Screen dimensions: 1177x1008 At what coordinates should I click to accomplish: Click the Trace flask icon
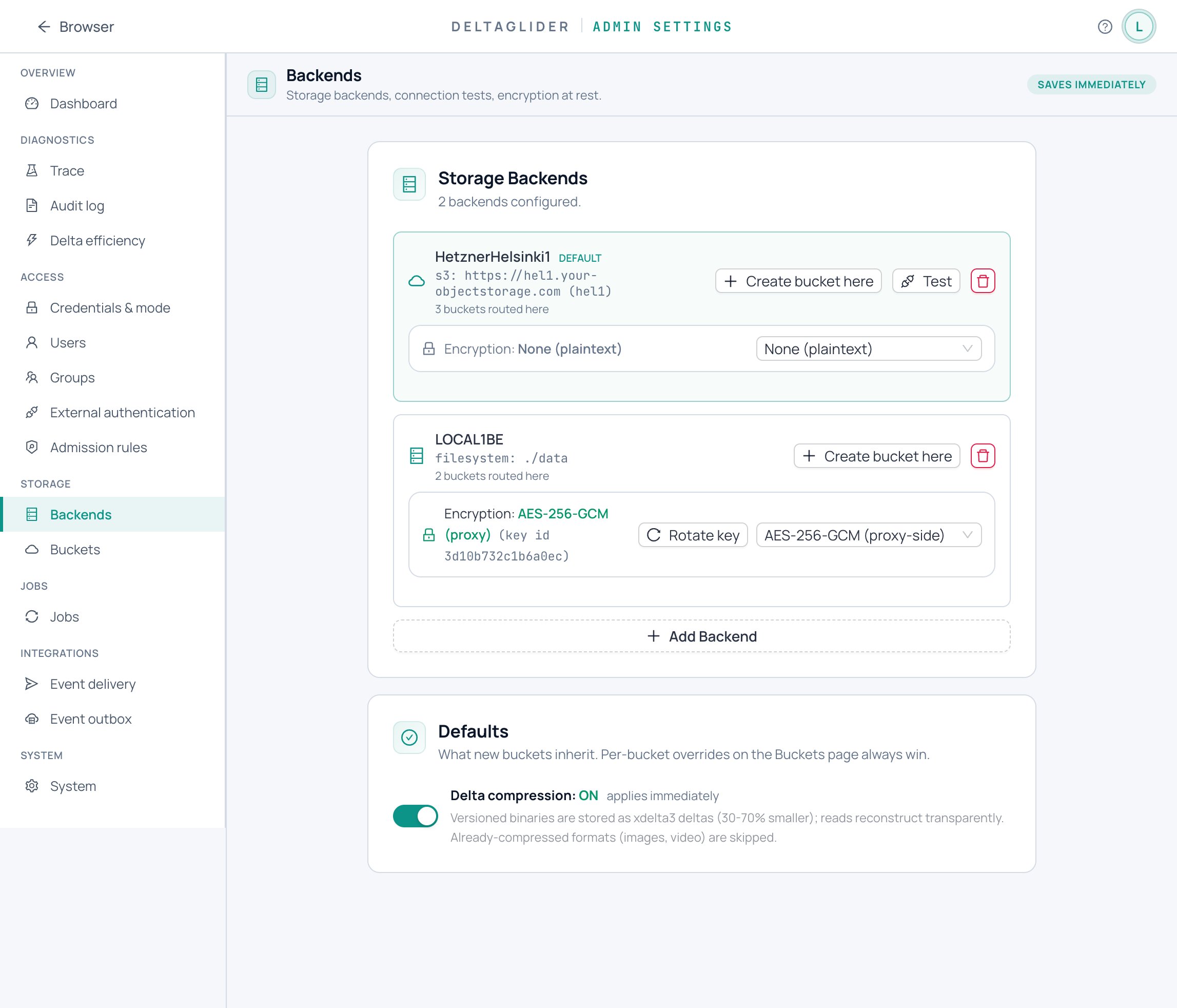click(32, 170)
